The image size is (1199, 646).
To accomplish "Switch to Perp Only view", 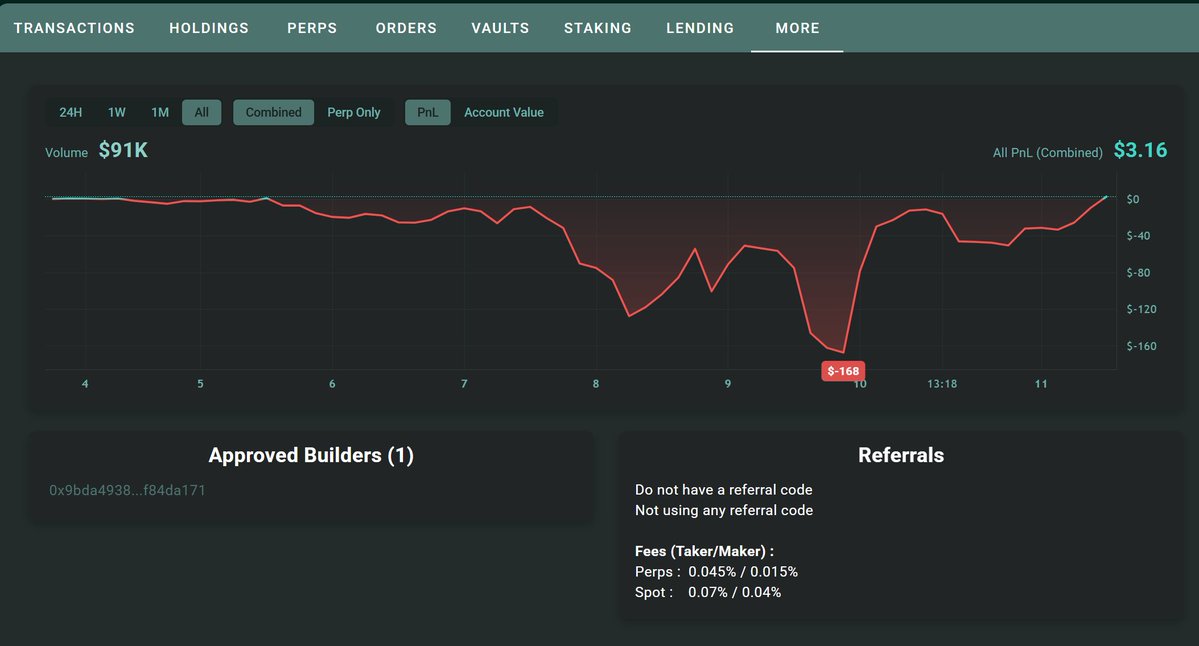I will (354, 112).
